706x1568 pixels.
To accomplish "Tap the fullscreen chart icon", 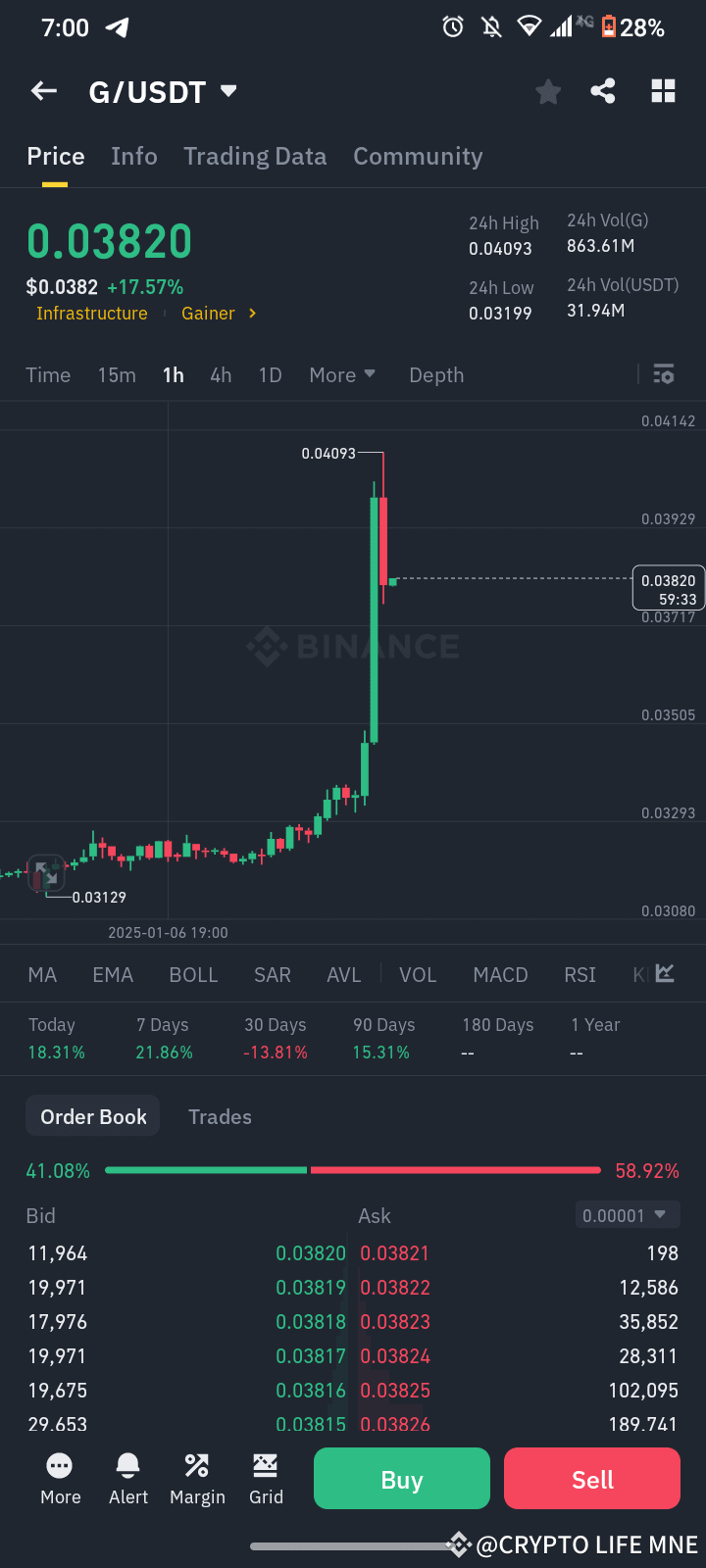I will [x=47, y=872].
